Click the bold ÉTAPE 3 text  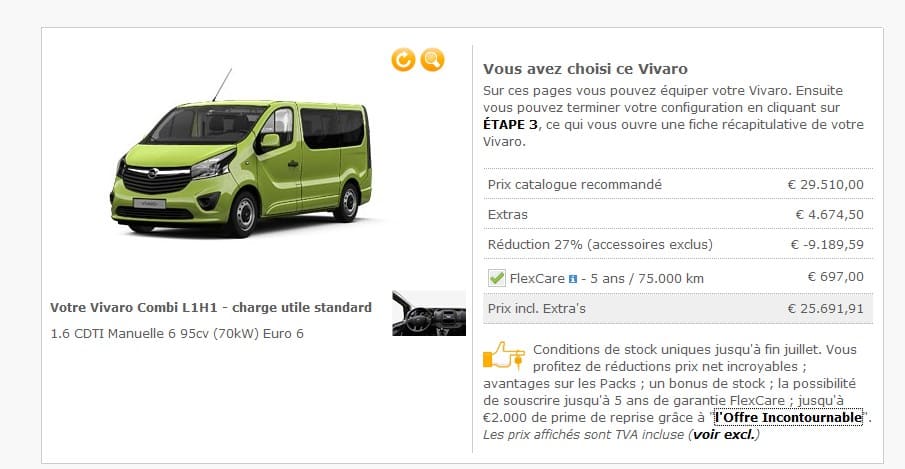(x=510, y=125)
